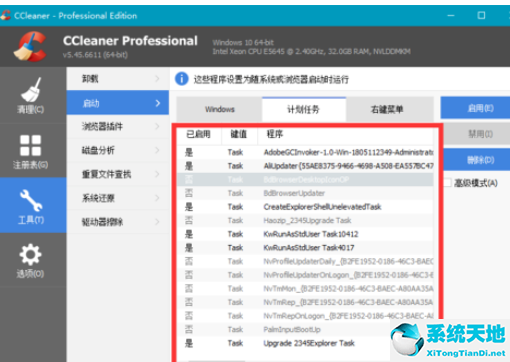
Task: Minimize the CCleaner window
Action: [451, 15]
